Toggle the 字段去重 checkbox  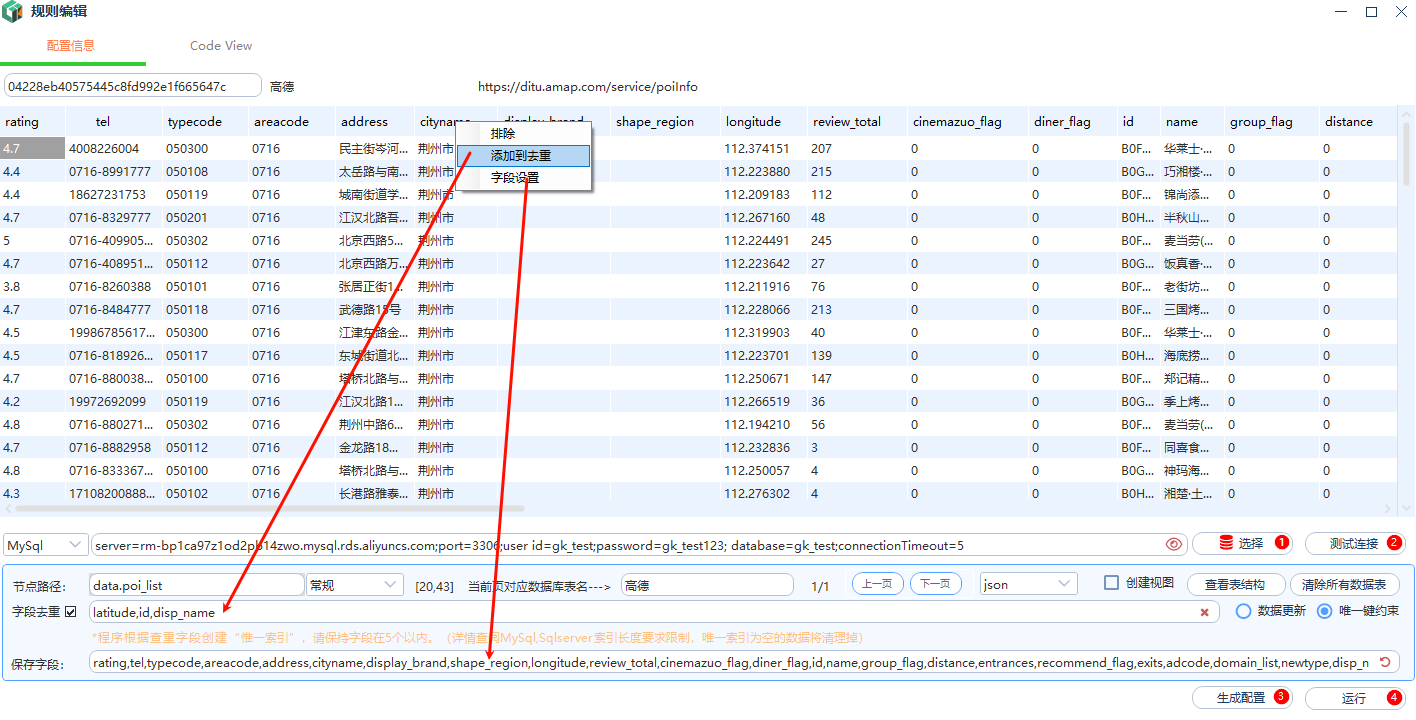click(71, 611)
